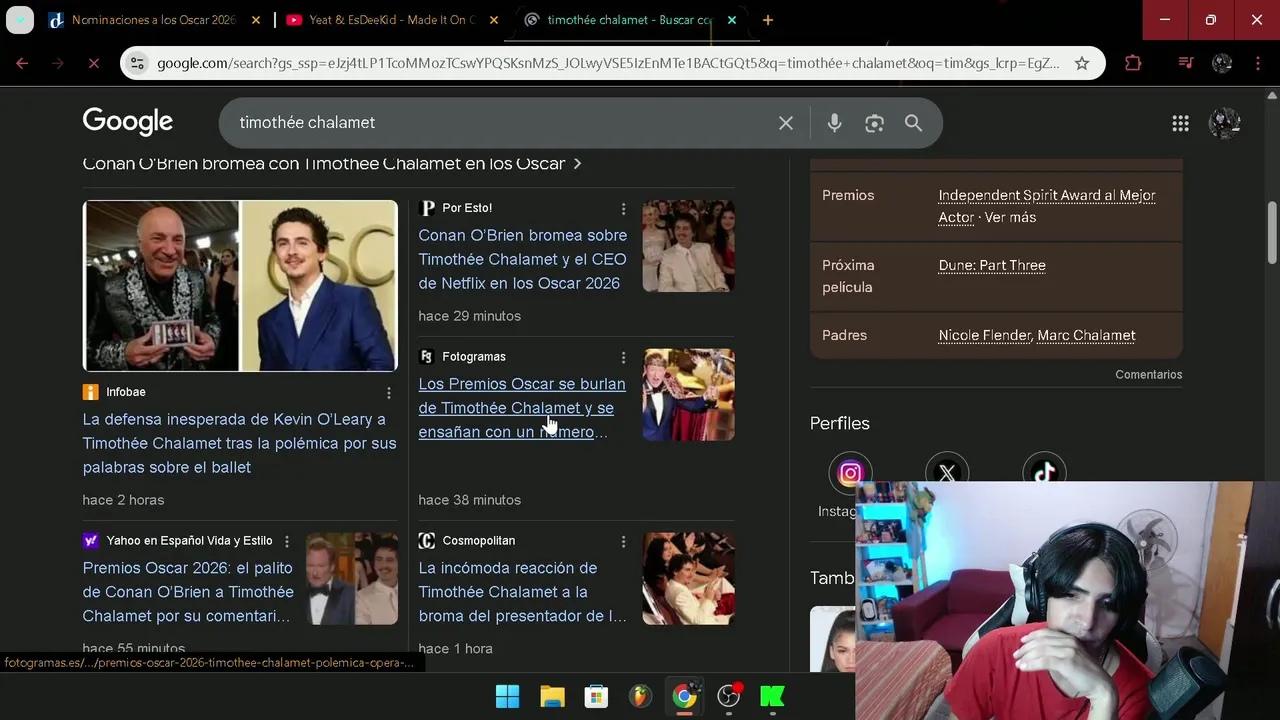
Task: Open Dune: Part Three link
Action: pos(992,265)
